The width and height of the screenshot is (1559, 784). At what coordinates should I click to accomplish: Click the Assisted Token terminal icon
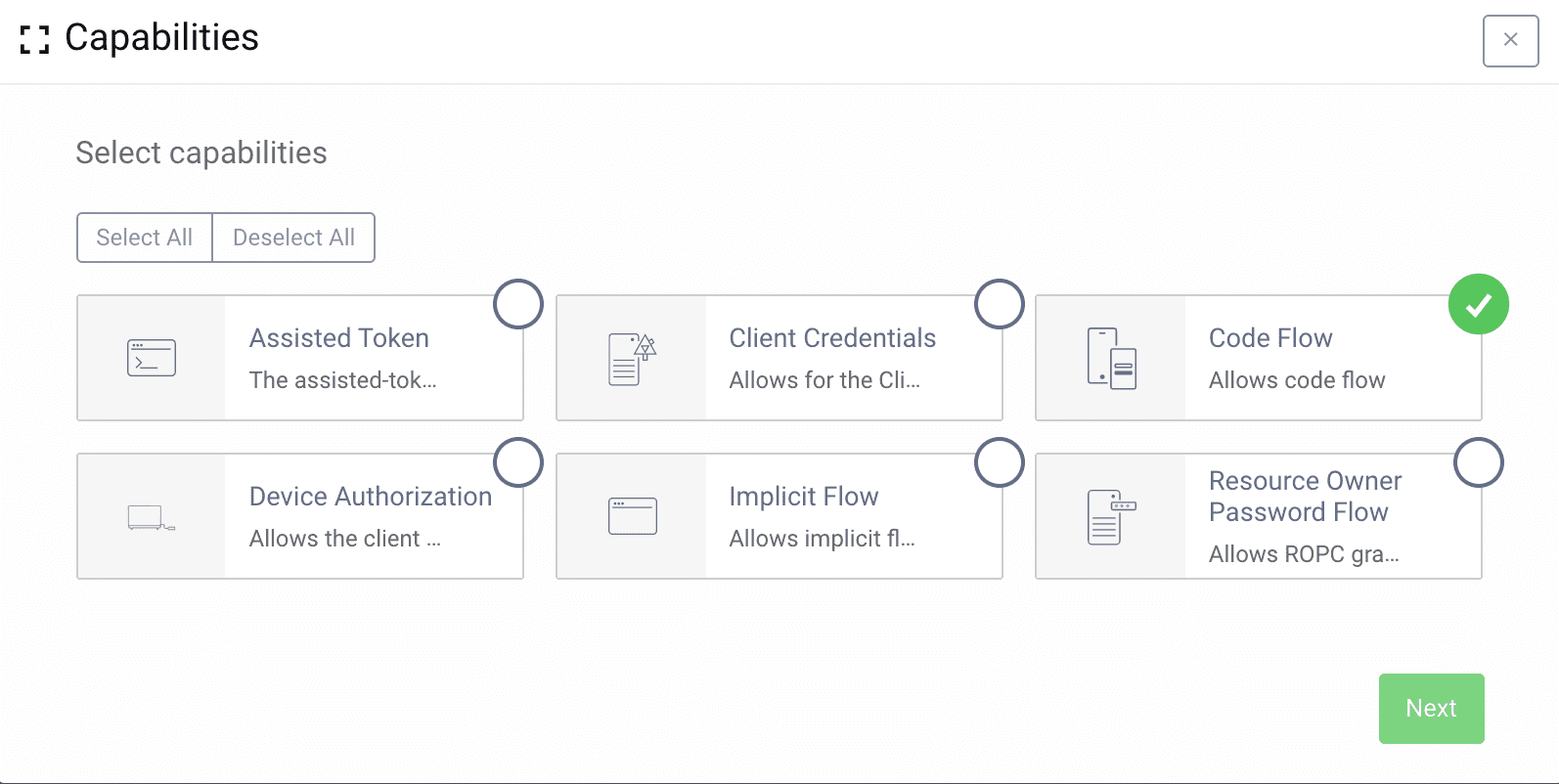[152, 358]
